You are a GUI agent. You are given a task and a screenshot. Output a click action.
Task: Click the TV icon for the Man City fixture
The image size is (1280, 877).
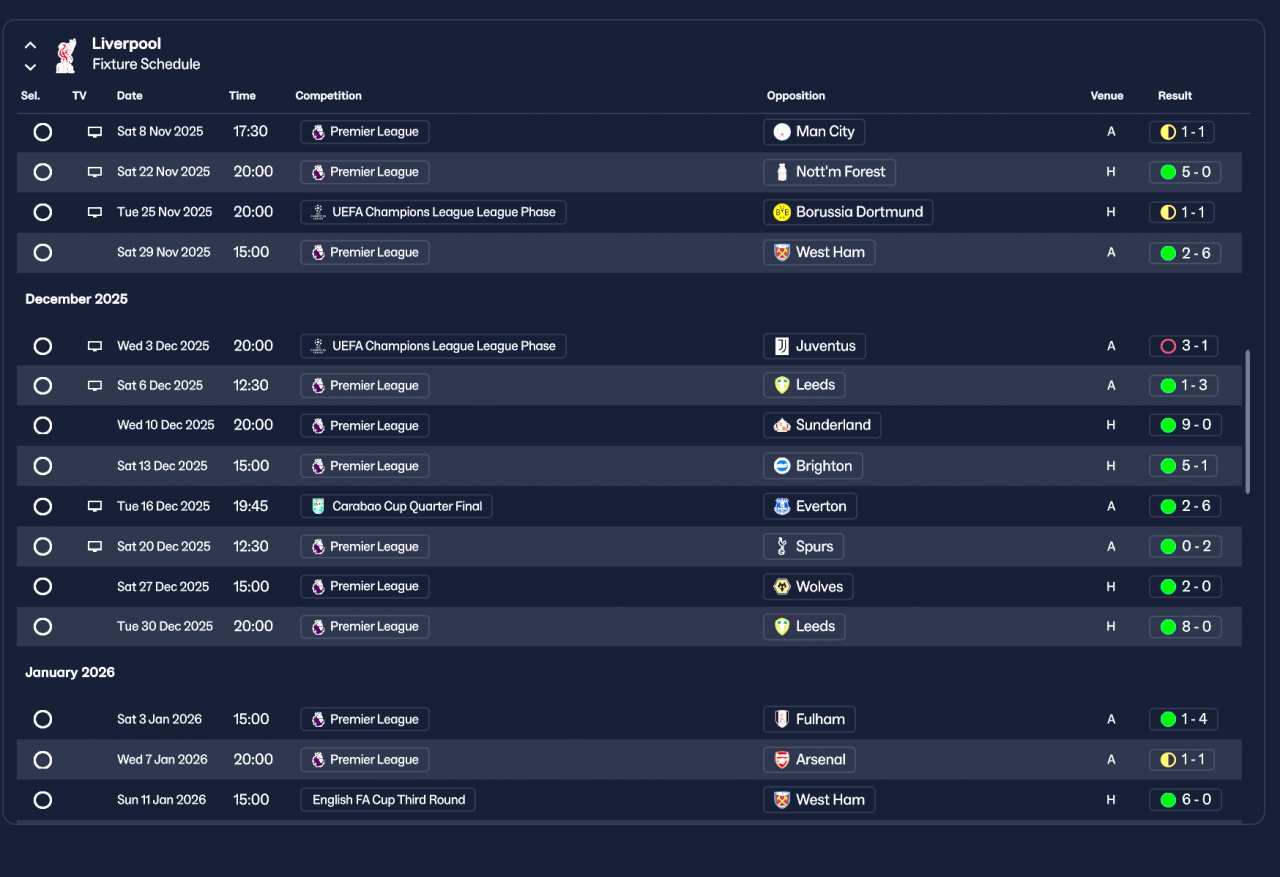[95, 132]
